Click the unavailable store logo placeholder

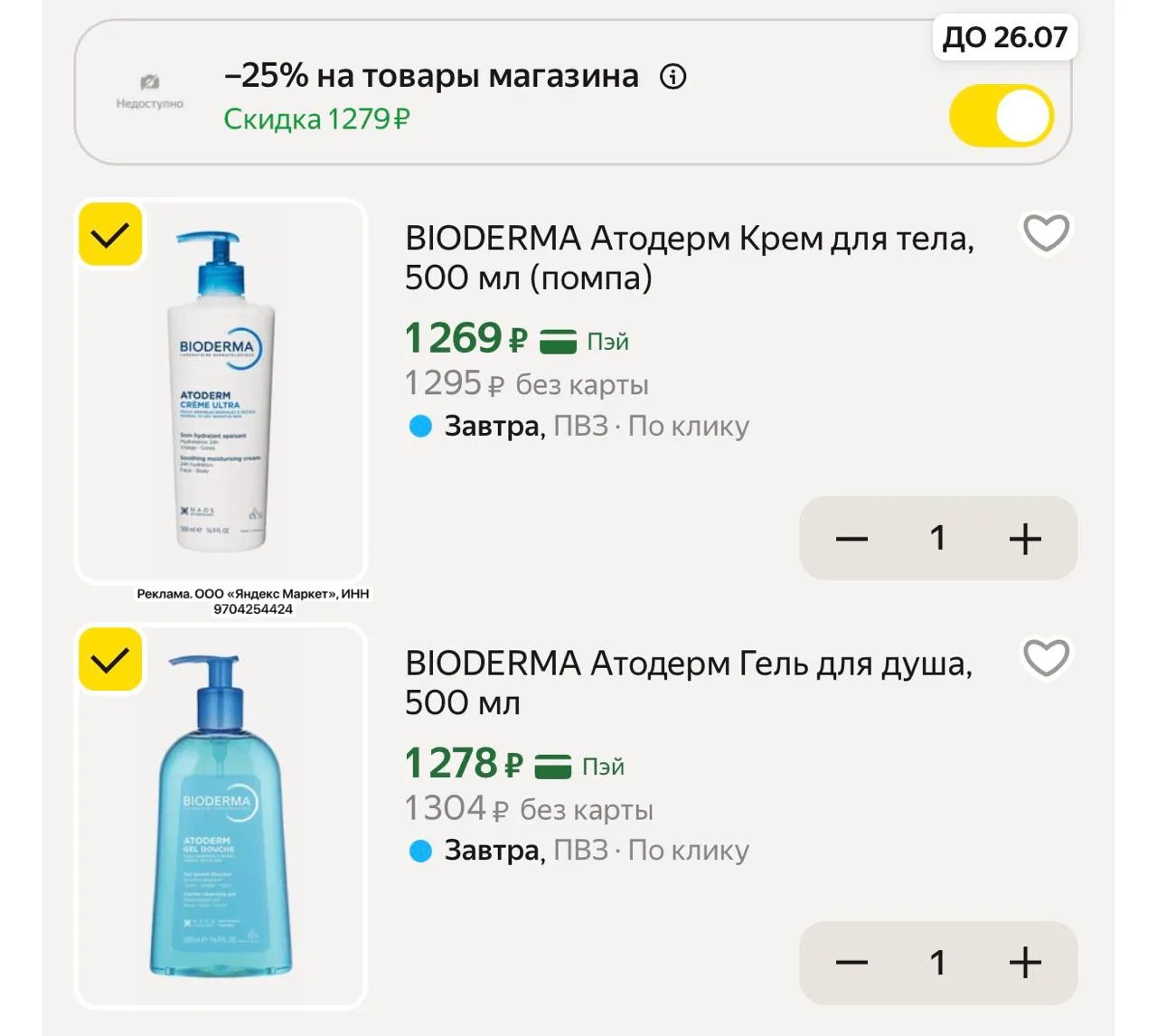[x=150, y=91]
